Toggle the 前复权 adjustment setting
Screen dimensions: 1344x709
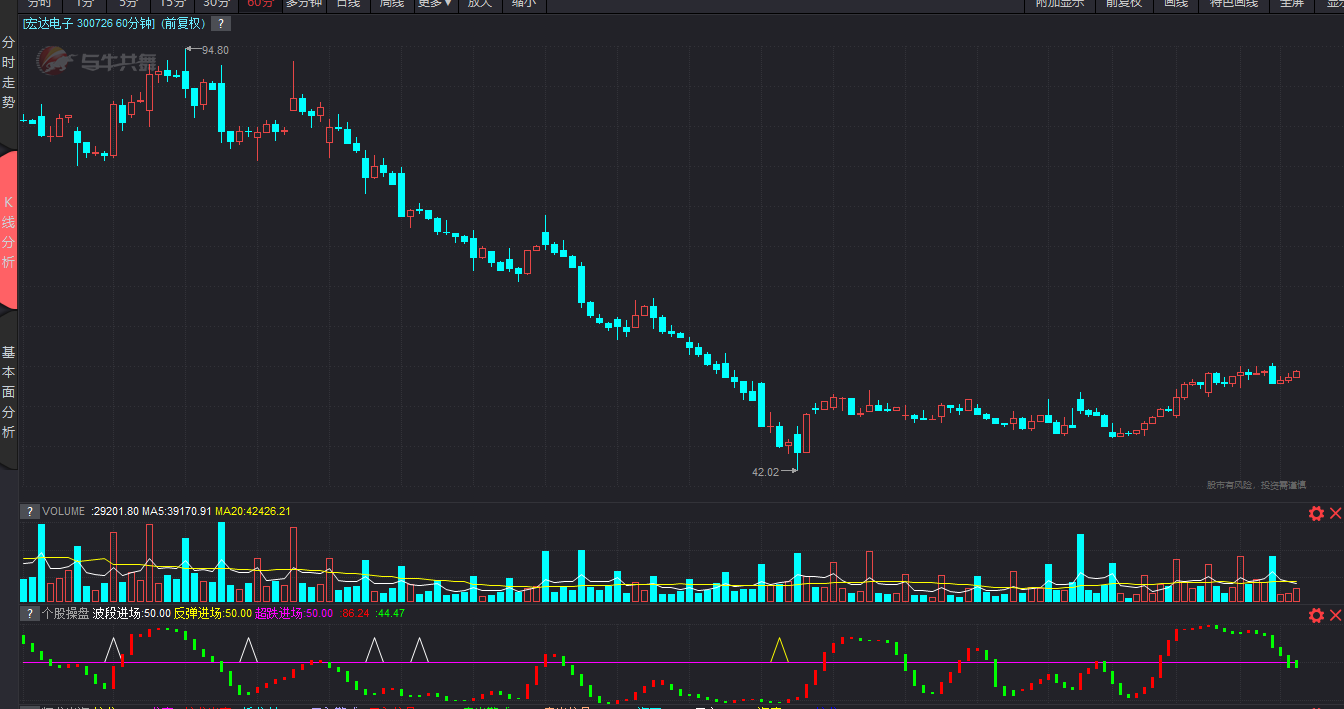click(1123, 4)
